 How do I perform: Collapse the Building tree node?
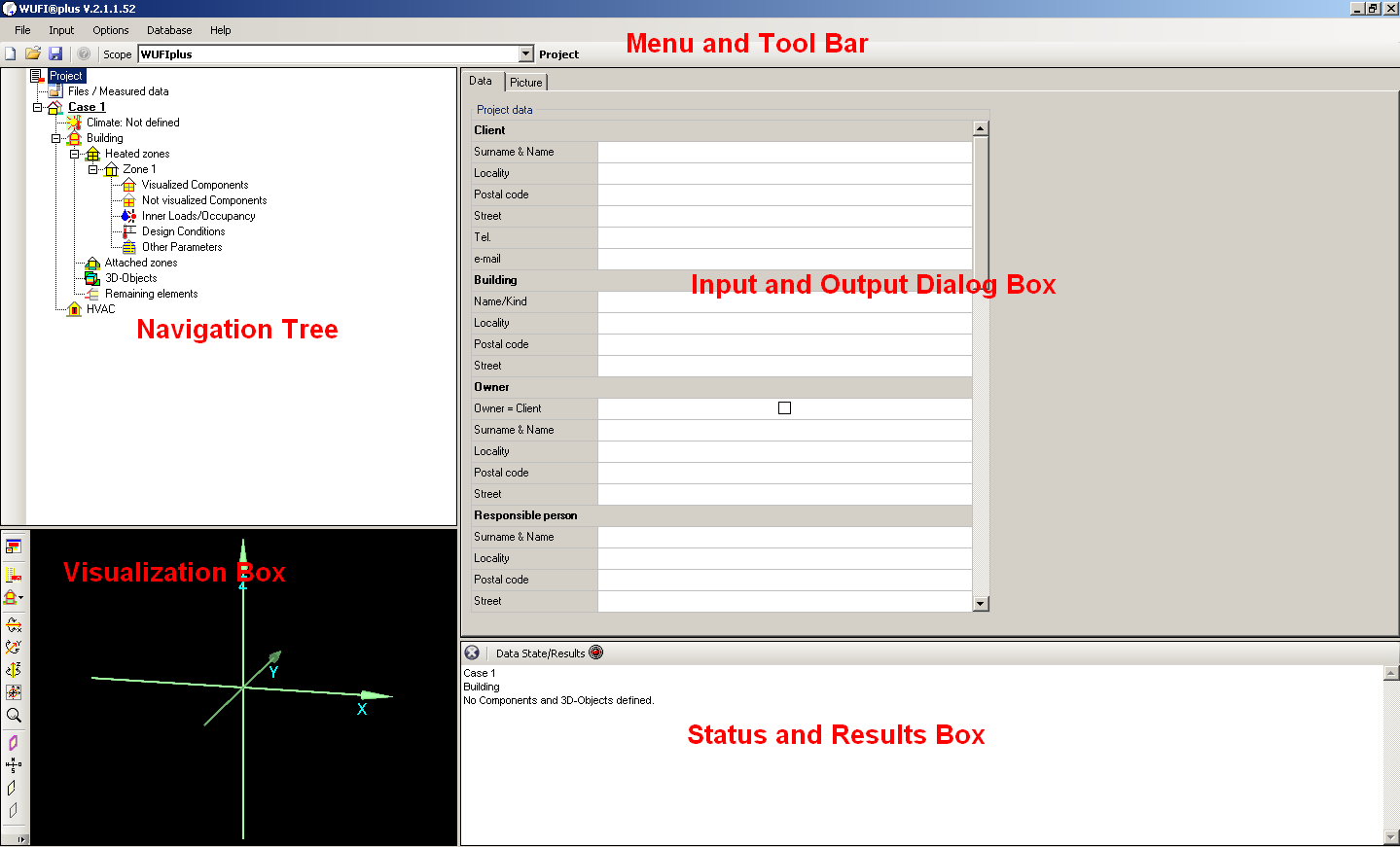point(55,138)
